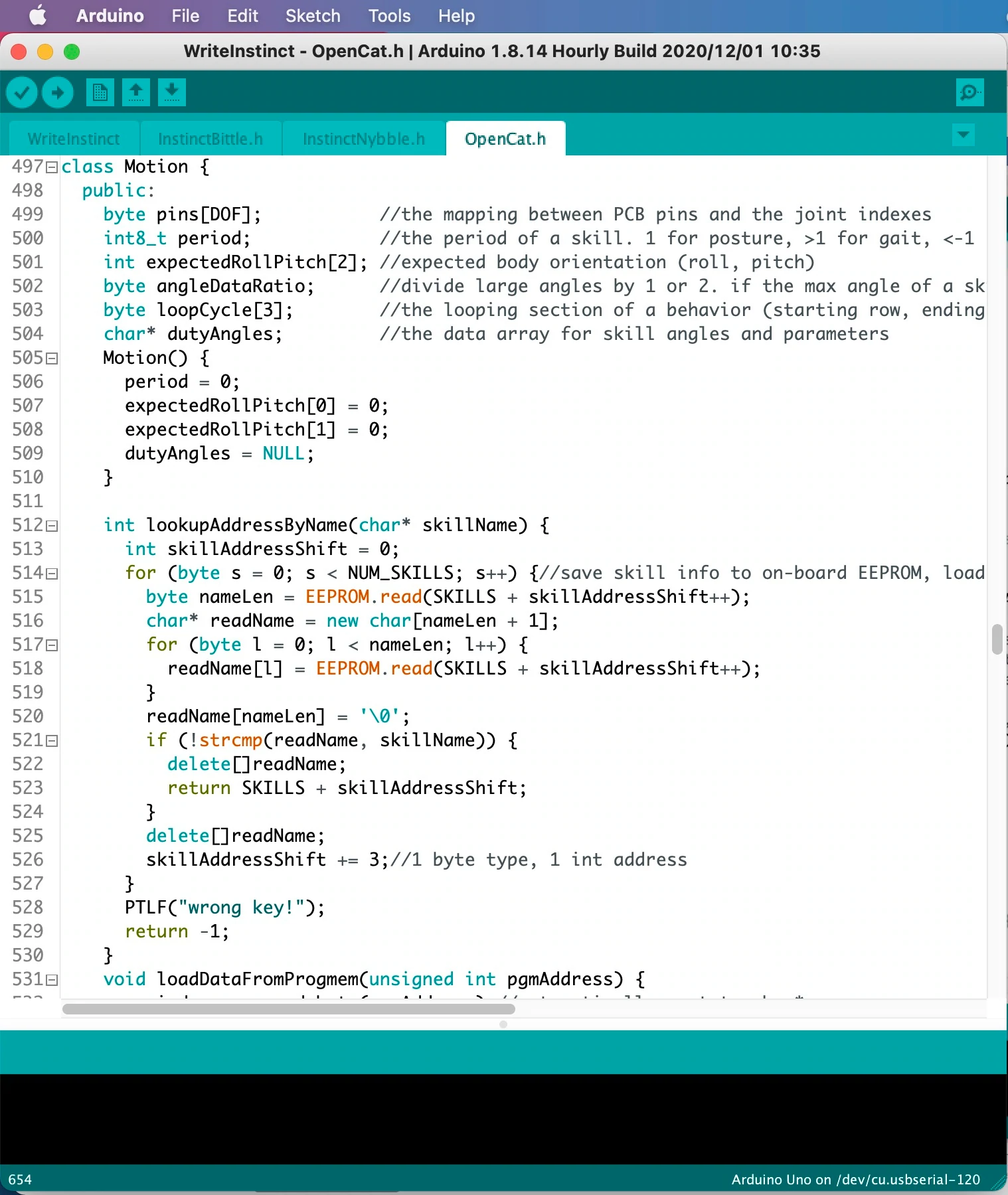Open the tab options dropdown arrow

964,135
